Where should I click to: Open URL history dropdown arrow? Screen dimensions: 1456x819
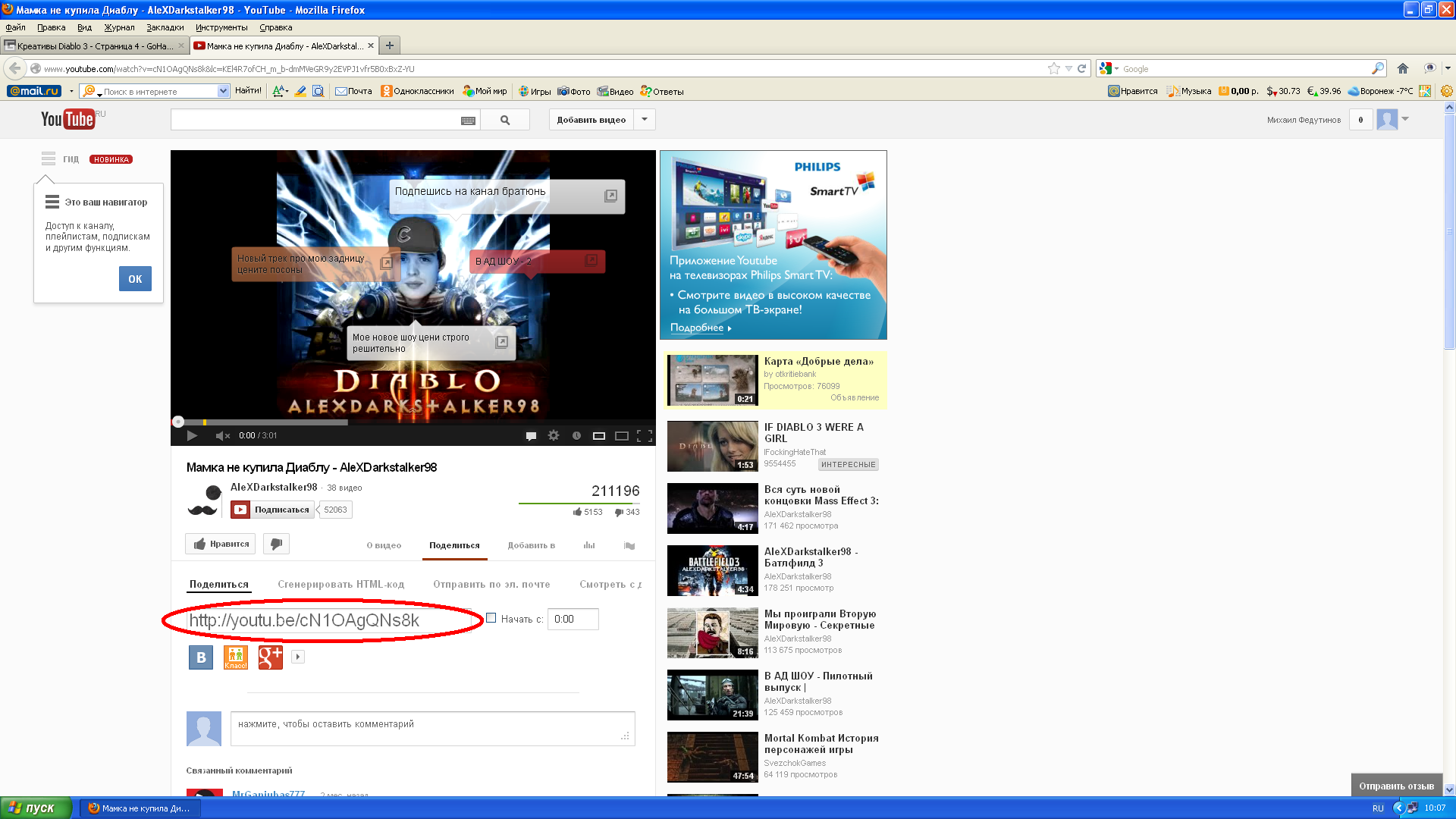[x=1068, y=68]
